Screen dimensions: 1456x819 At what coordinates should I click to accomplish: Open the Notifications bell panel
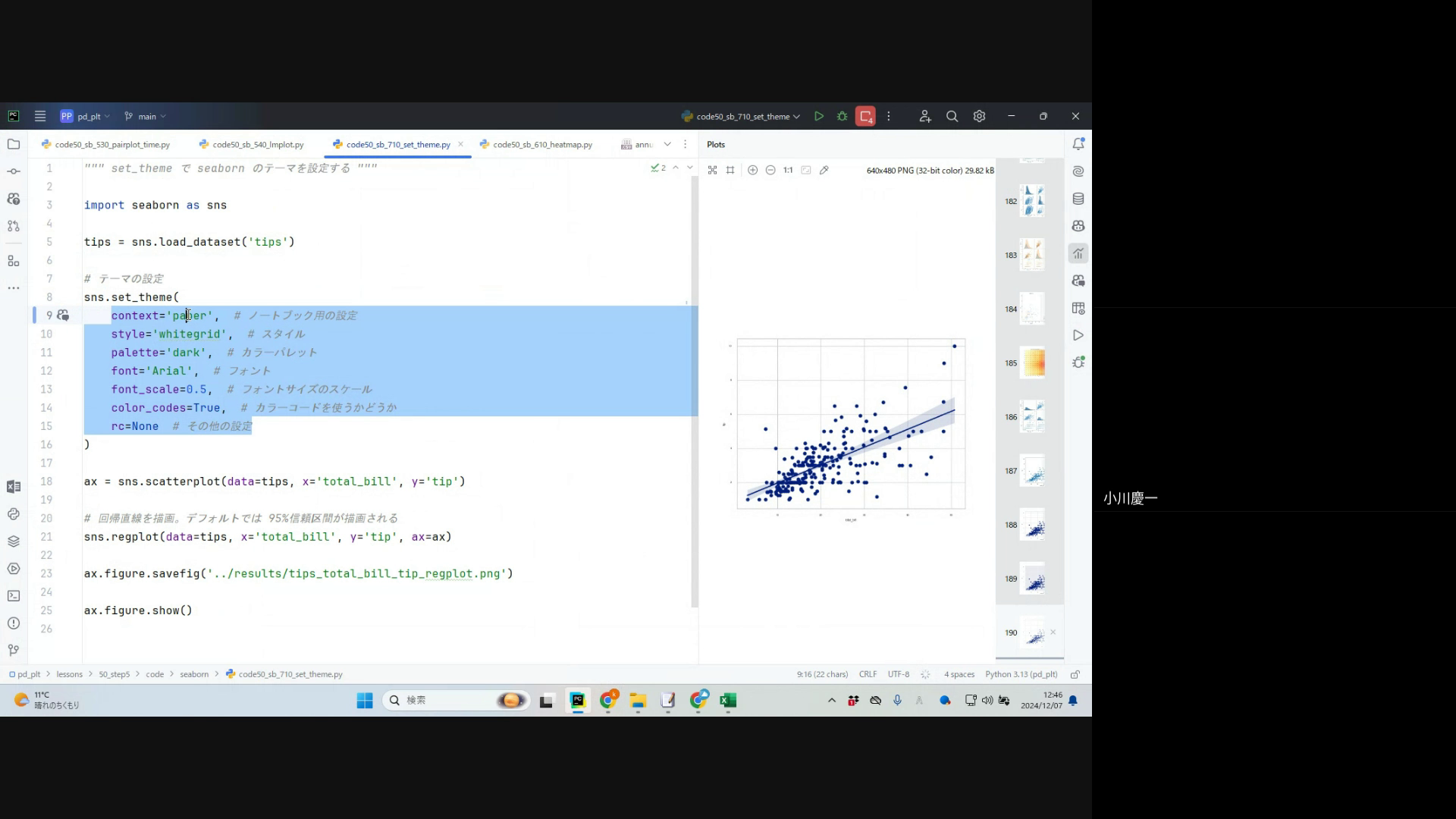point(1078,144)
